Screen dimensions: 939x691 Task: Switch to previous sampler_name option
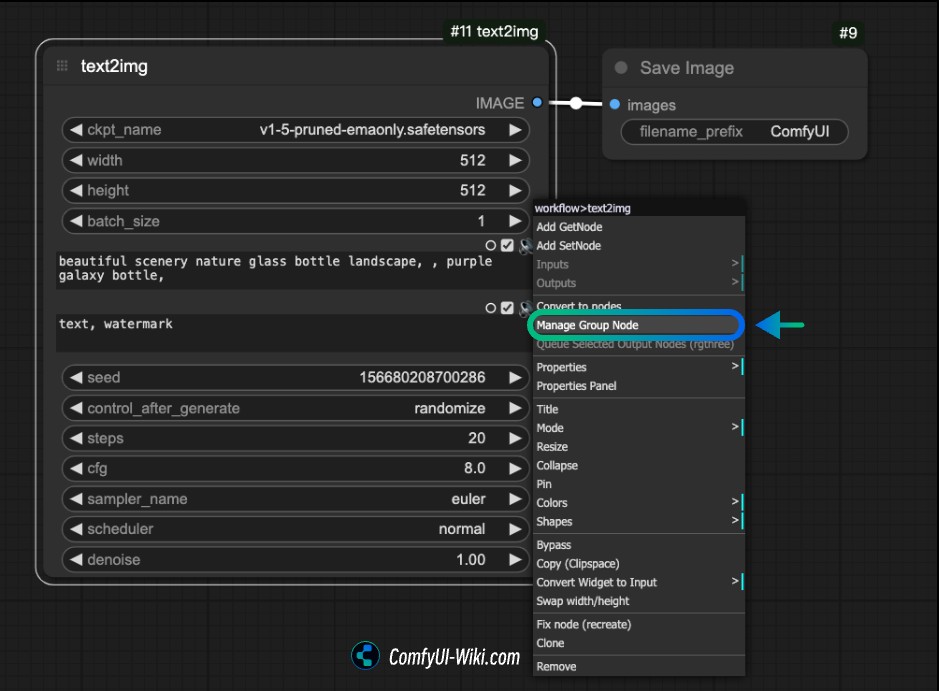pos(75,499)
